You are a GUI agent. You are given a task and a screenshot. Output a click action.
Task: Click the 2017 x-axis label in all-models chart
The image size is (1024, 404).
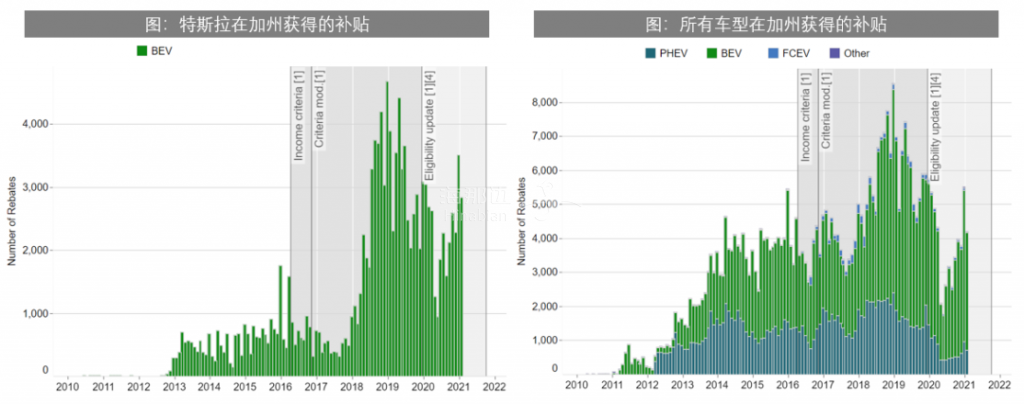click(824, 387)
